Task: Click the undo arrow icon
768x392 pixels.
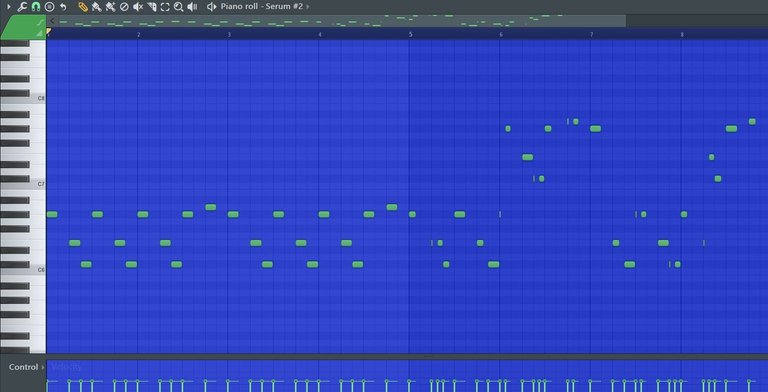Action: (63, 7)
